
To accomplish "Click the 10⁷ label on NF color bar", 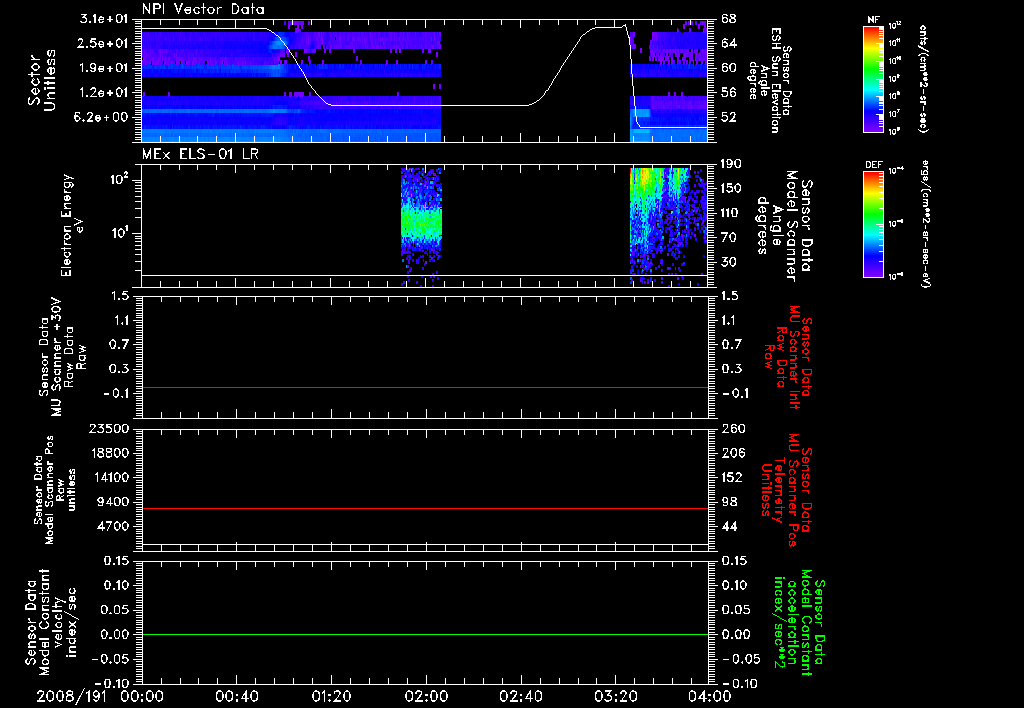I will pos(895,114).
